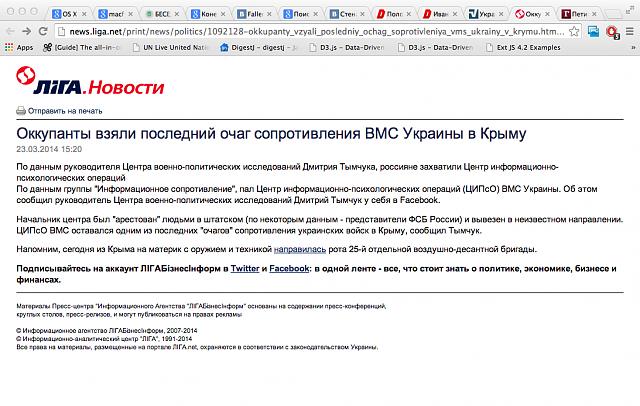This screenshot has width=640, height=406.
Task: Open the UN Live United Nati bookmark
Action: click(170, 47)
